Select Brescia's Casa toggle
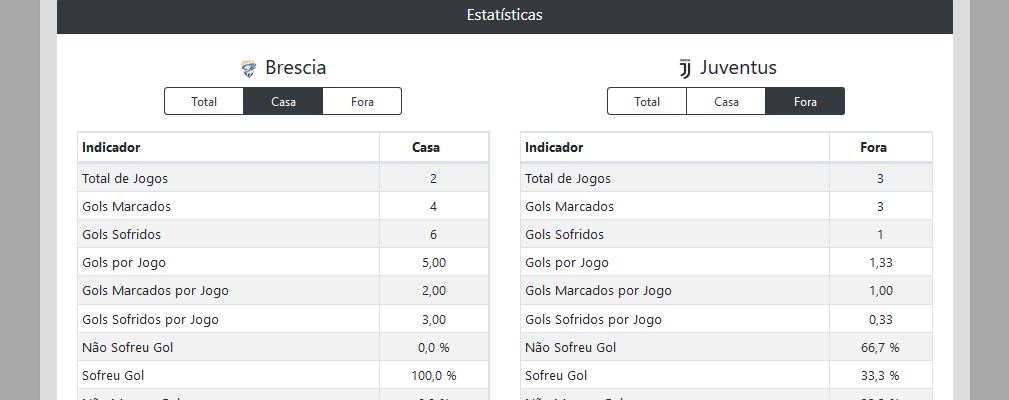1009x400 pixels. pyautogui.click(x=283, y=101)
